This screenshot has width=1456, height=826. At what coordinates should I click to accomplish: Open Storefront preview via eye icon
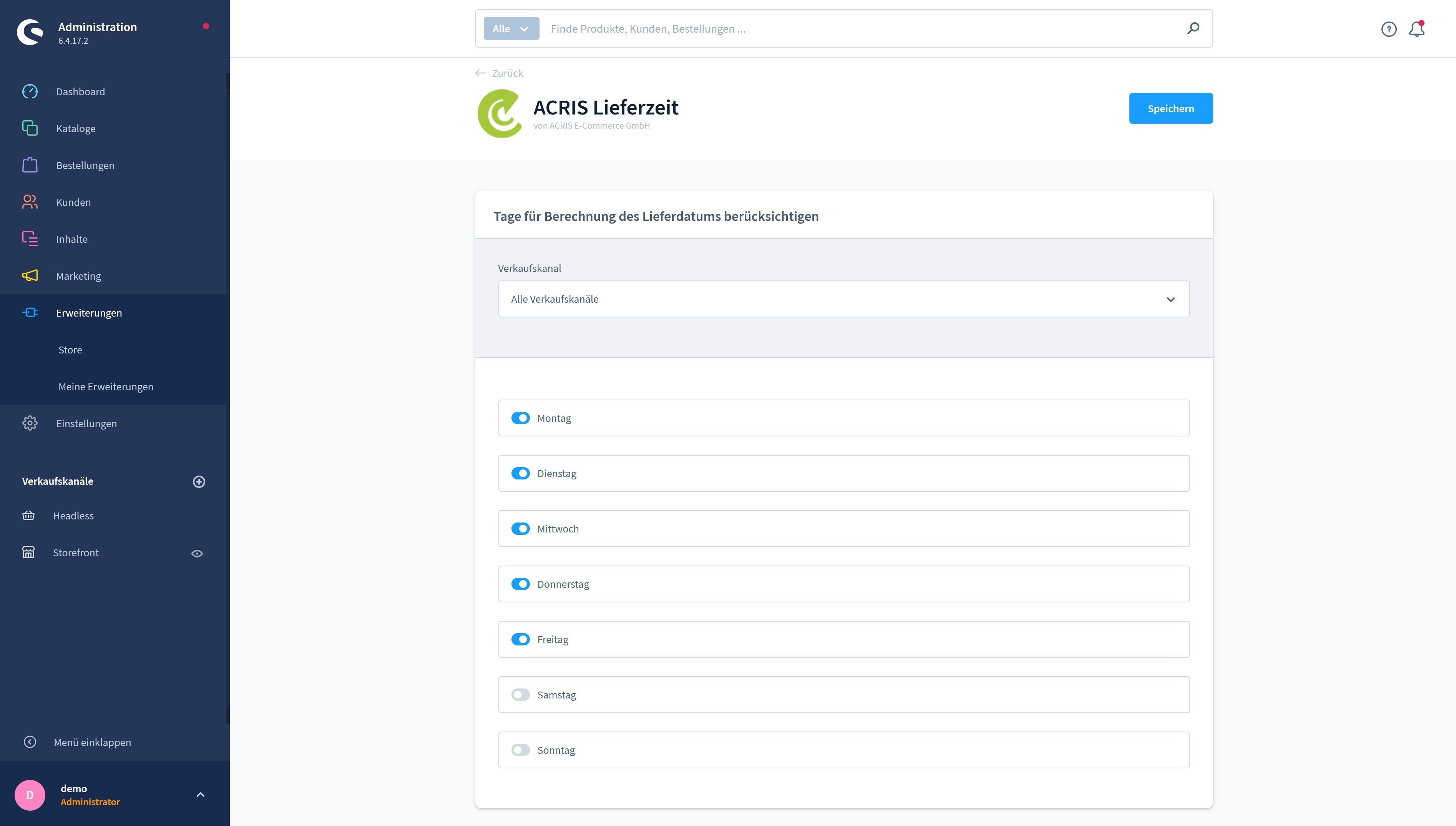[x=197, y=554]
